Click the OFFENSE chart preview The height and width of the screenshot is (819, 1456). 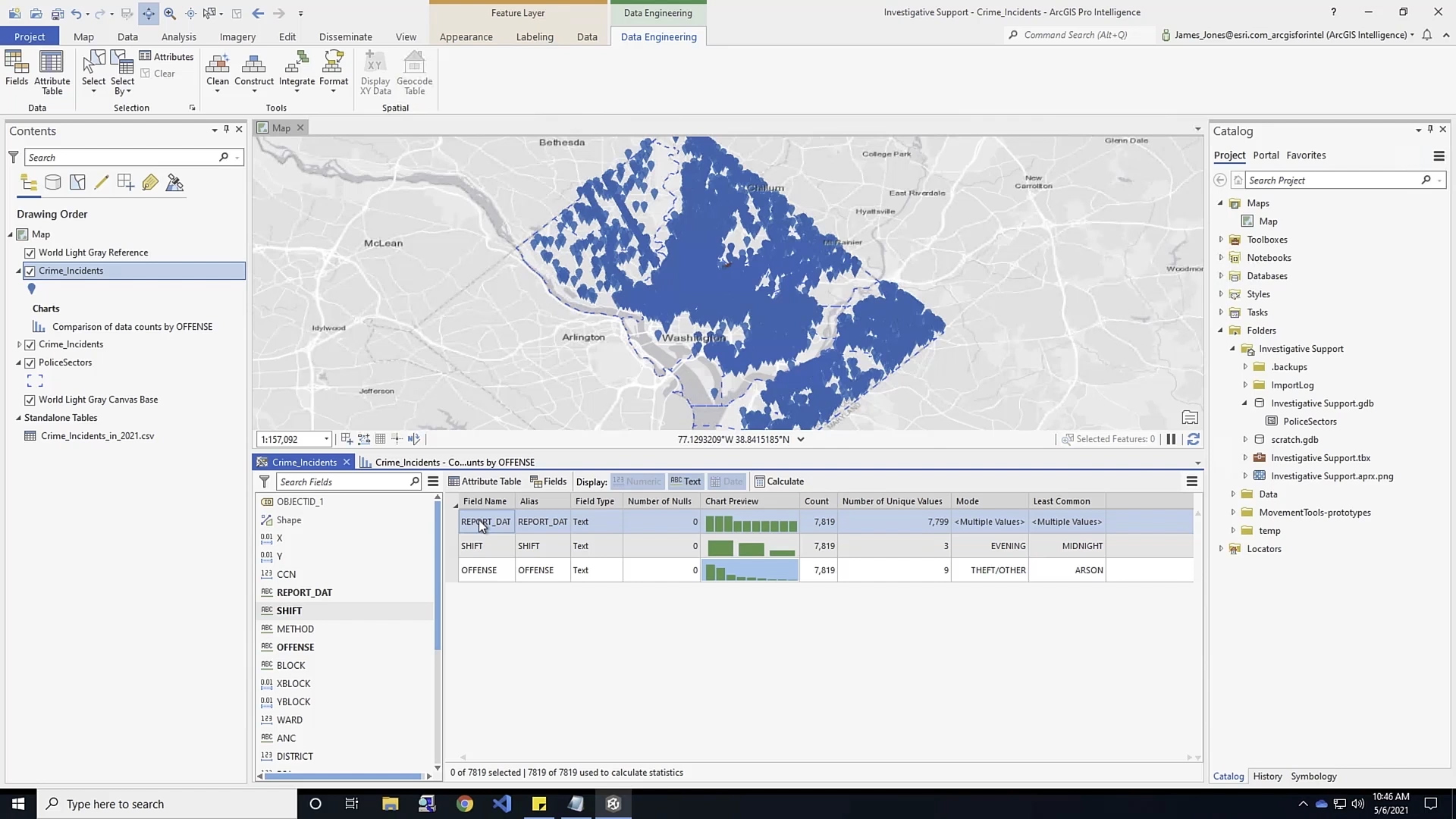pos(751,570)
